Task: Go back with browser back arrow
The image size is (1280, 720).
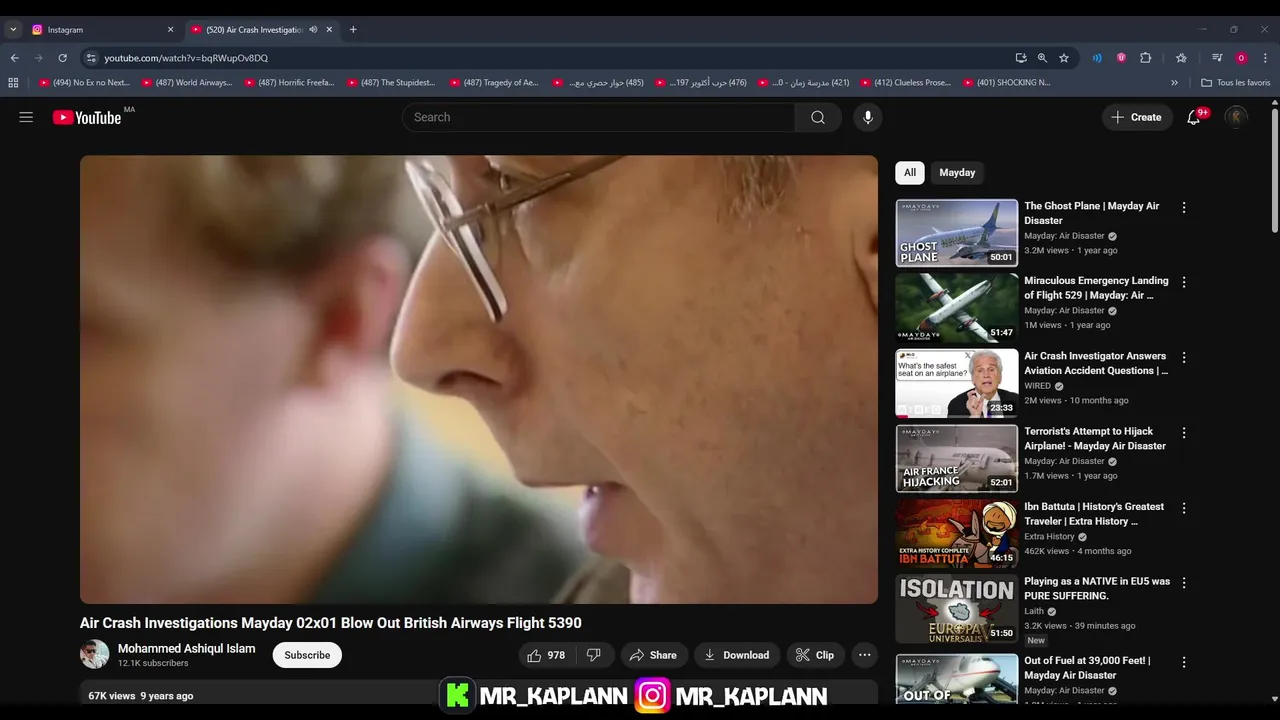Action: [14, 58]
